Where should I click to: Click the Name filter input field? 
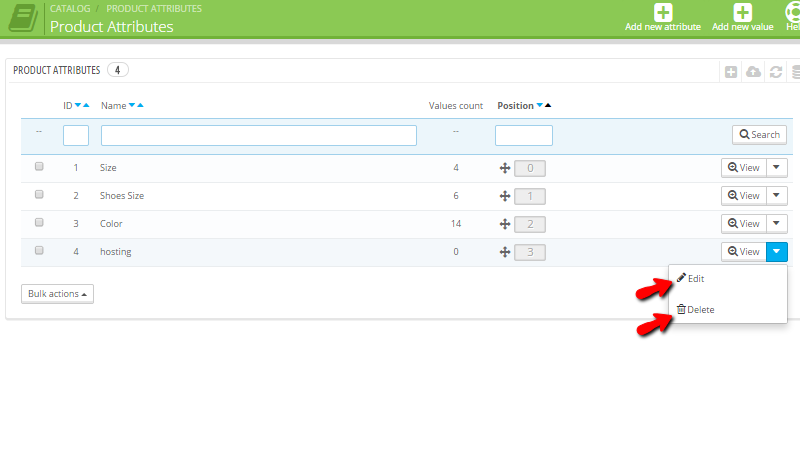tap(259, 136)
